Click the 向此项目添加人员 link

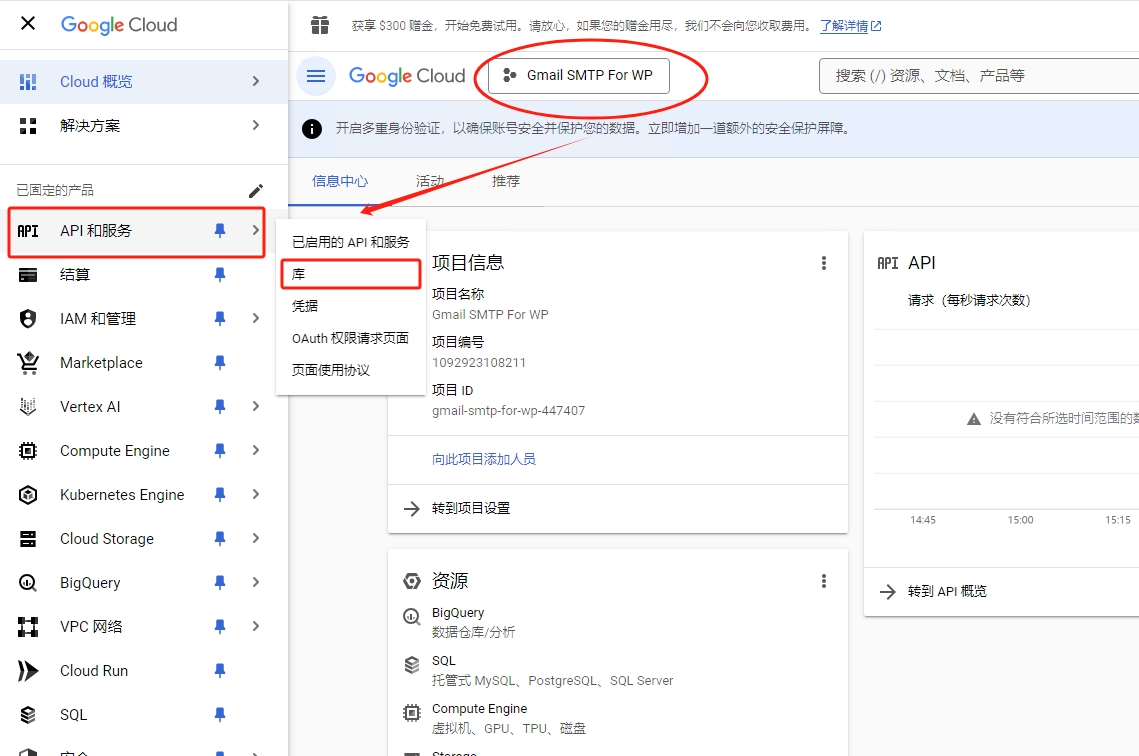pos(484,459)
